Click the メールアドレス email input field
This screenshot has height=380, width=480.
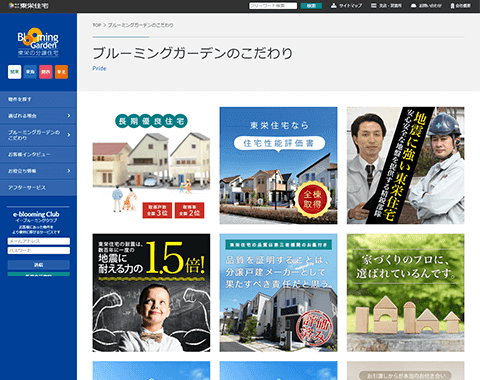(39, 241)
